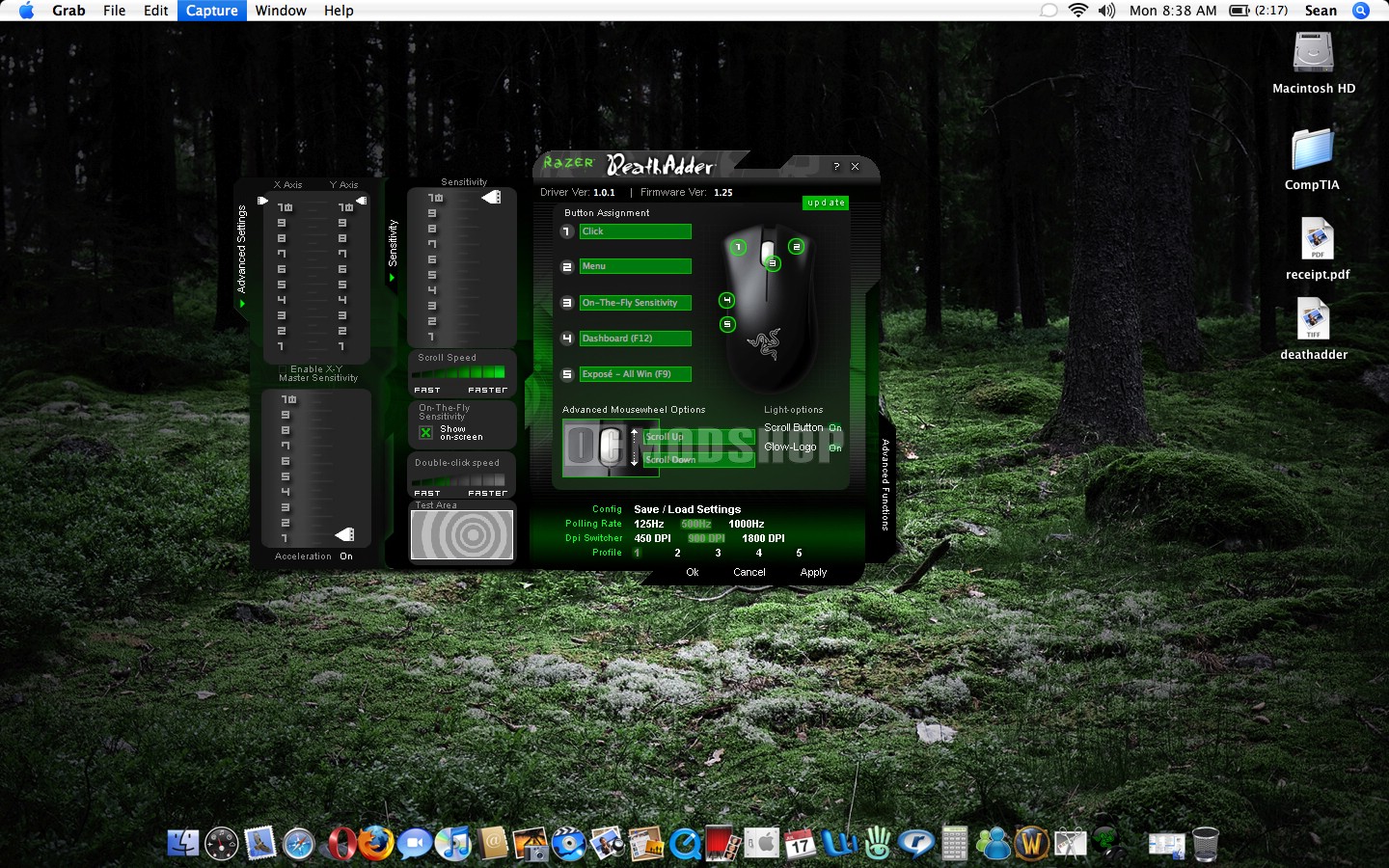This screenshot has width=1389, height=868.
Task: Select 500Hz polling rate
Action: click(696, 525)
